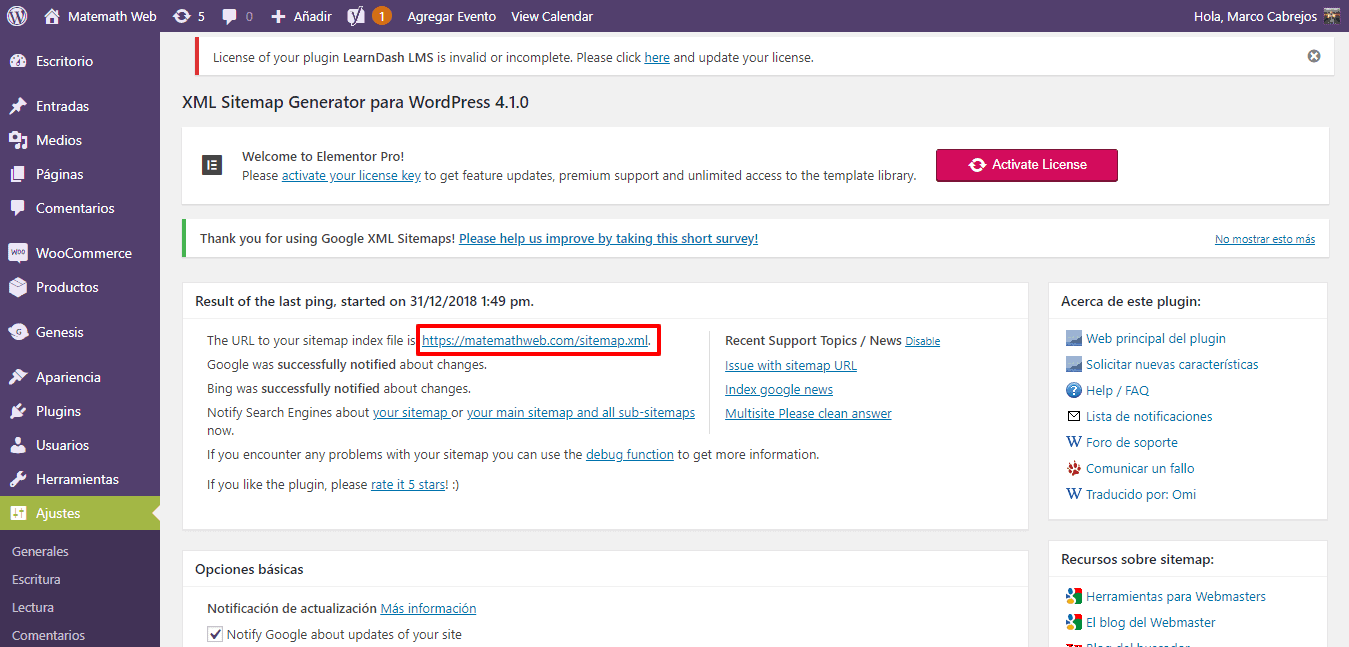Dismiss the LearnDash license notice
This screenshot has width=1349, height=647.
[1314, 56]
